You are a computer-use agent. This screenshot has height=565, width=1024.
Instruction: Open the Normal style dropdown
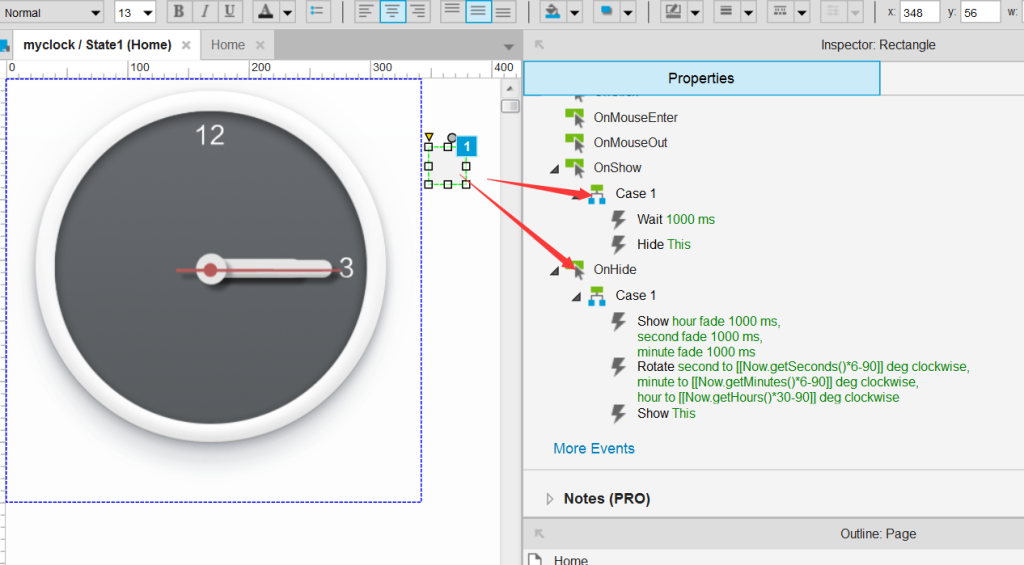[52, 12]
